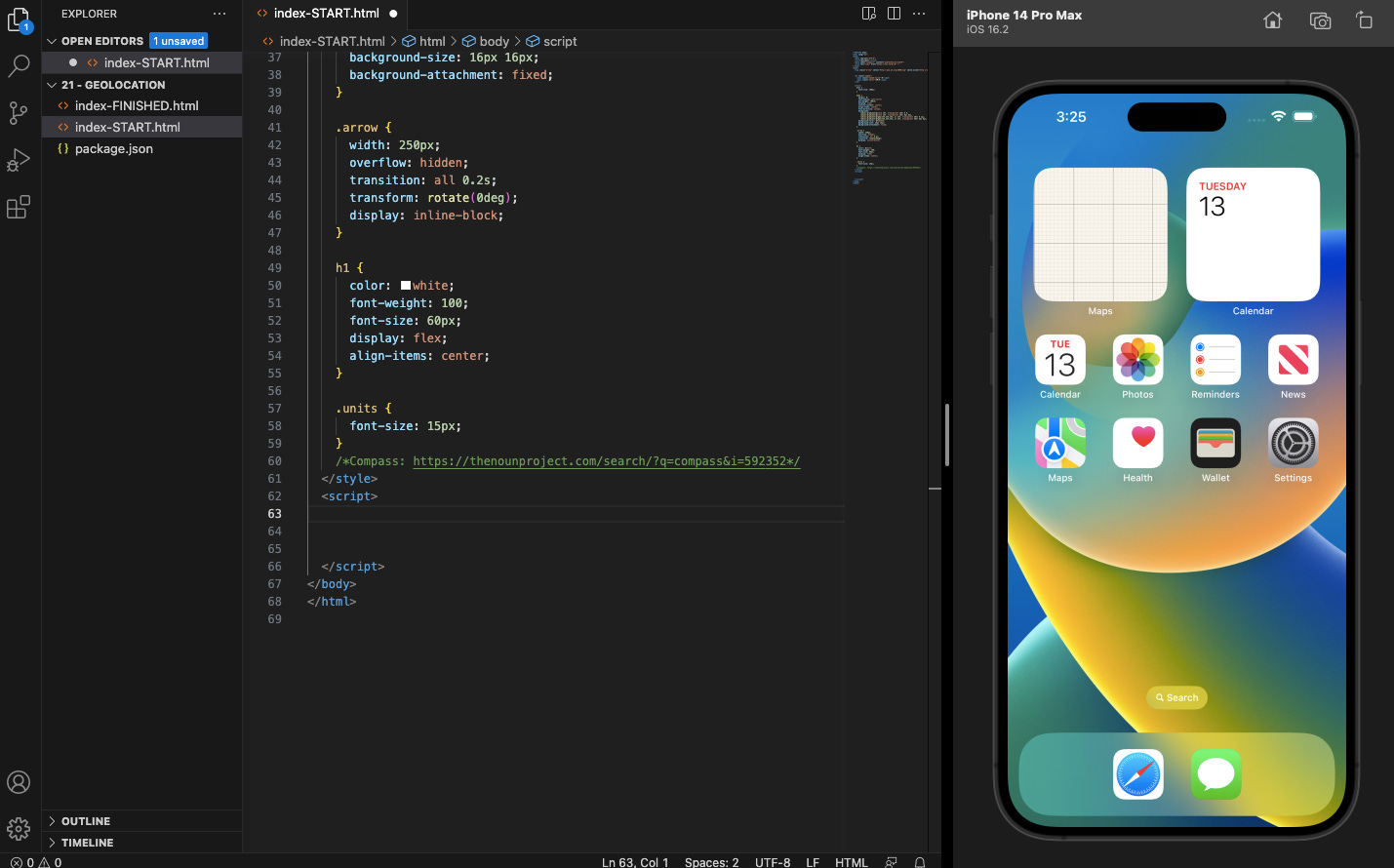Viewport: 1394px width, 868px height.
Task: Open the Reminders app on iPhone
Action: [x=1215, y=360]
